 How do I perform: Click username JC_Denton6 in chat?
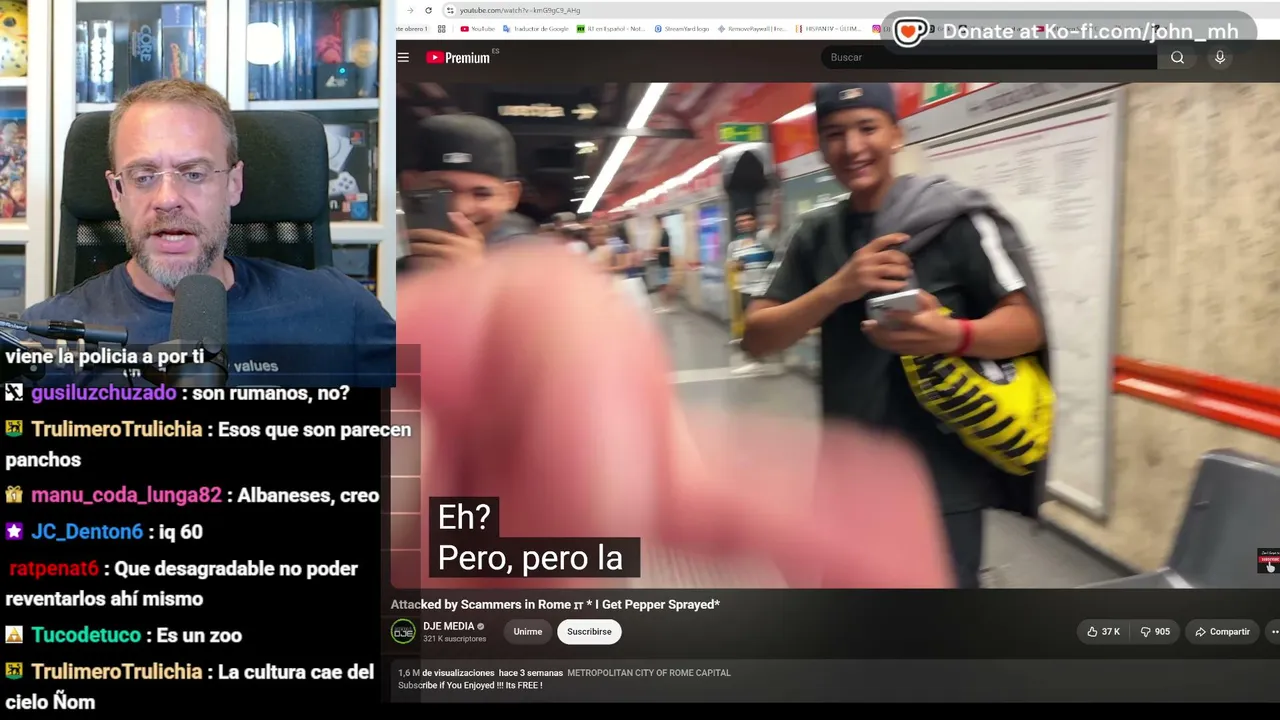[87, 531]
